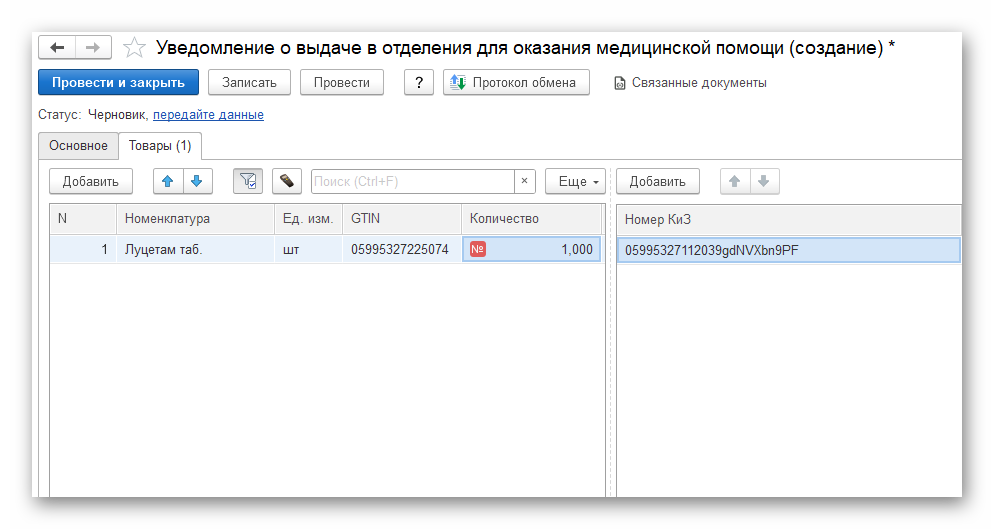This screenshot has width=994, height=529.
Task: Toggle the filter funnel button
Action: (x=248, y=181)
